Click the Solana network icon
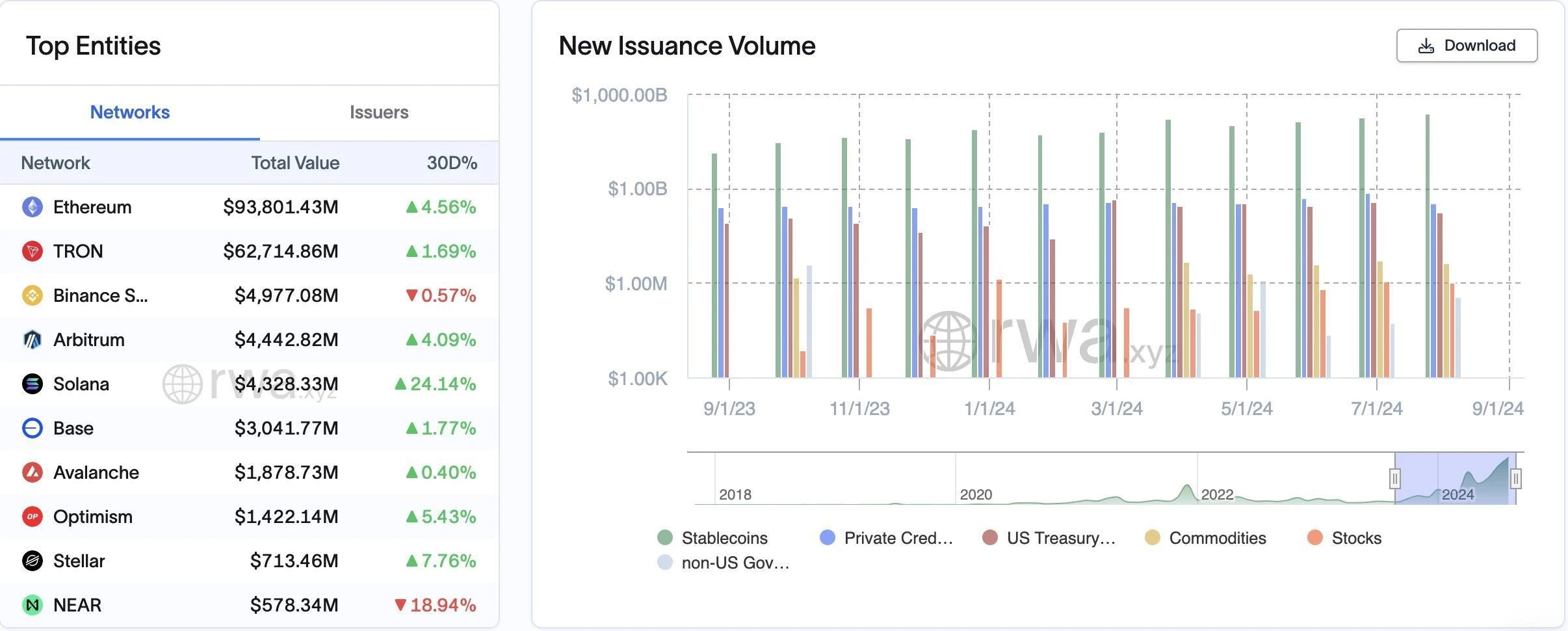The width and height of the screenshot is (1568, 631). click(33, 384)
